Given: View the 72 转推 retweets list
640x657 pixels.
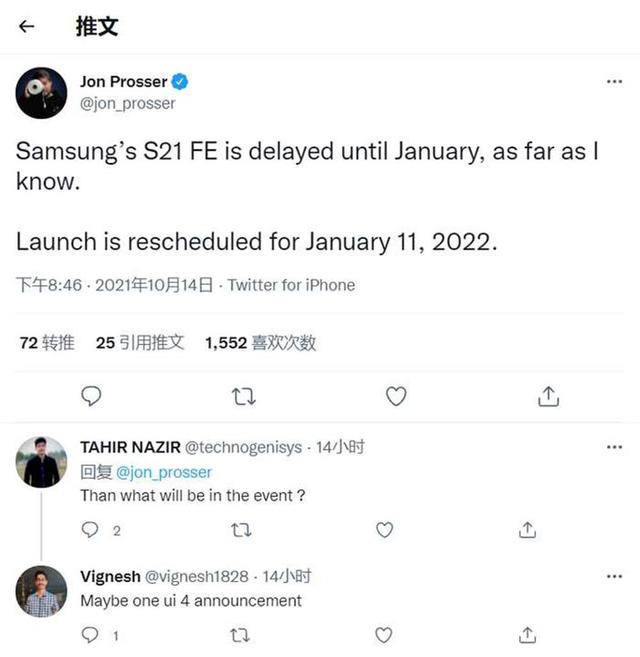Looking at the screenshot, I should click(x=47, y=343).
